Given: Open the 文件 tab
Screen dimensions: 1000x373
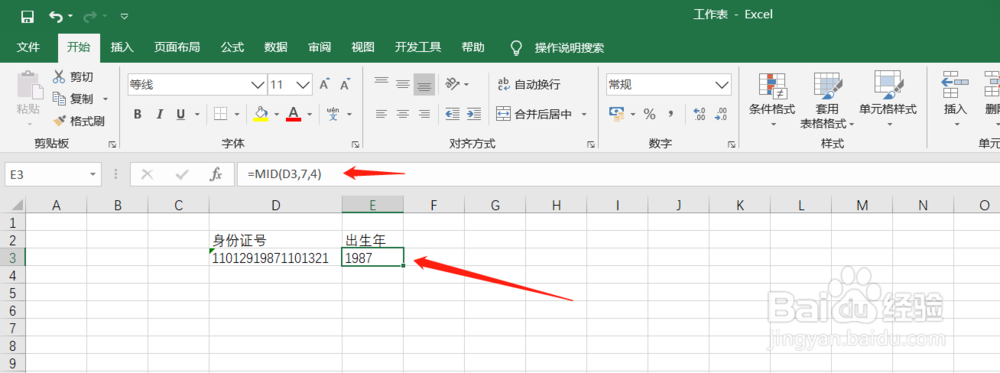Looking at the screenshot, I should [x=28, y=47].
